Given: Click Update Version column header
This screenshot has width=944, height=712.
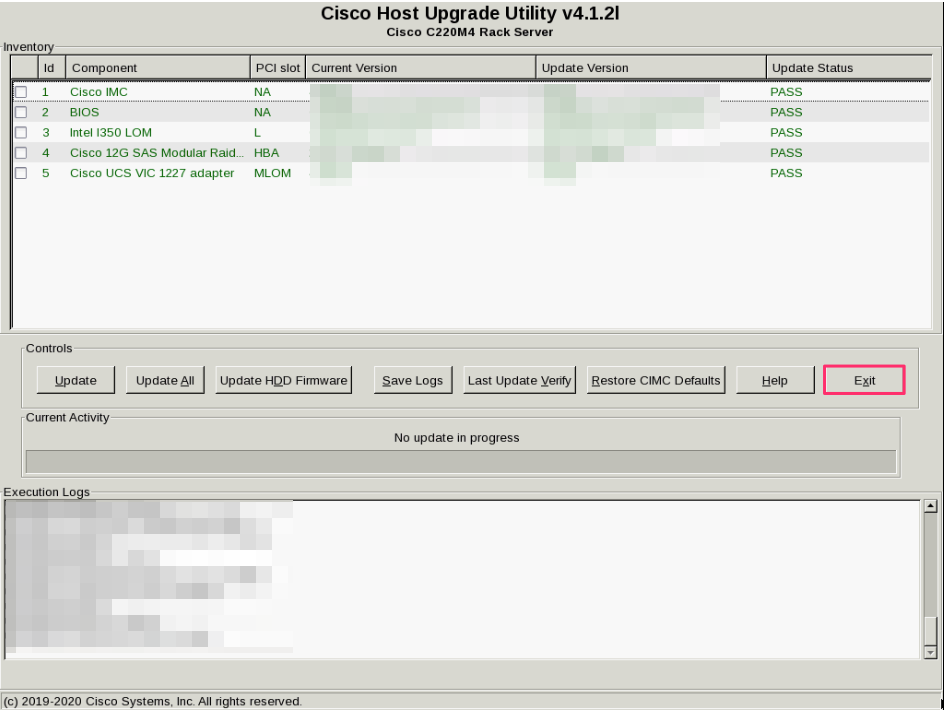Looking at the screenshot, I should pyautogui.click(x=651, y=68).
